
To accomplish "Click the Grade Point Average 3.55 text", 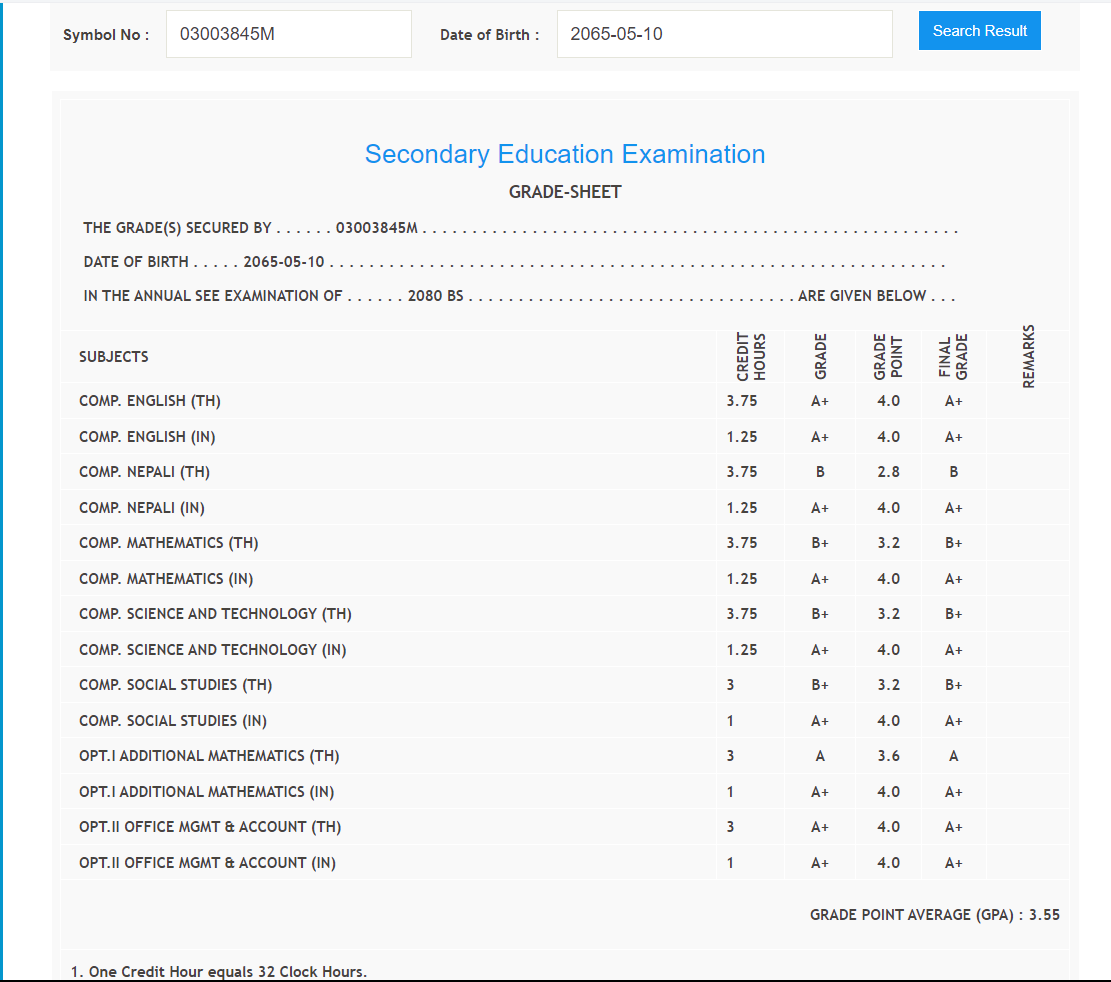I will pyautogui.click(x=934, y=915).
